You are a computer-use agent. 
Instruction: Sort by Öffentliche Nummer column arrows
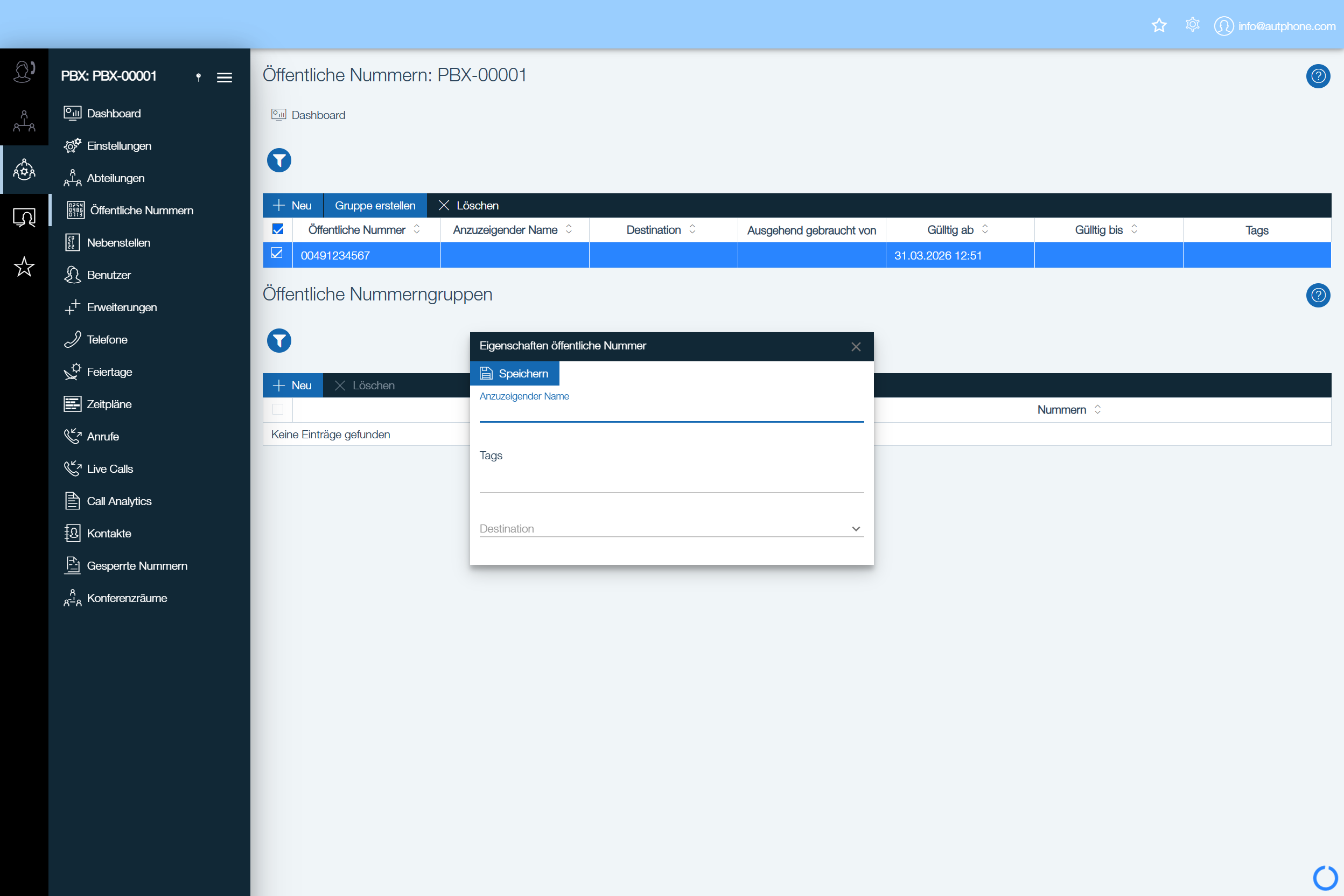417,229
